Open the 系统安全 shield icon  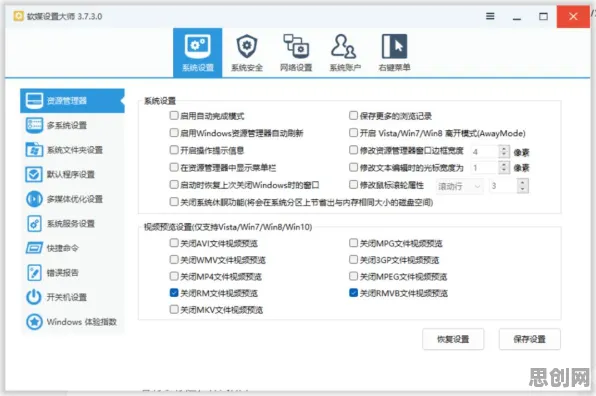coord(247,46)
